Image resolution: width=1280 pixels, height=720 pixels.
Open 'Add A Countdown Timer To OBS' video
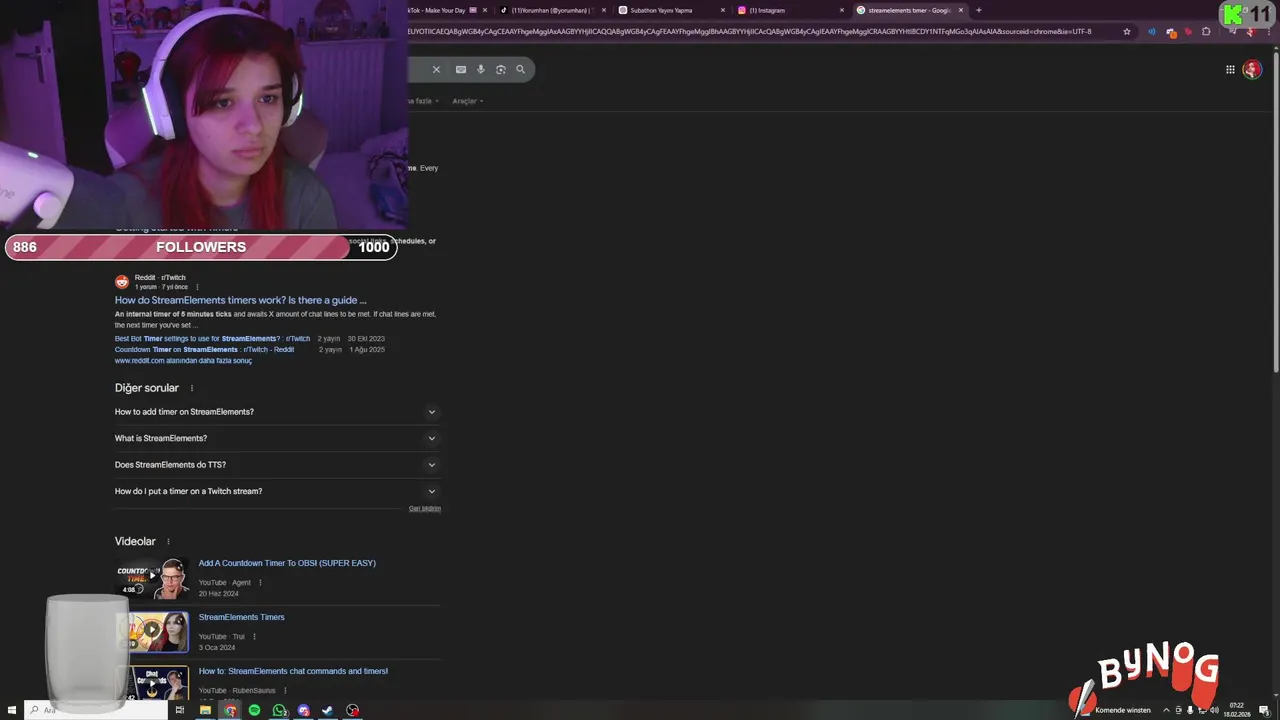[x=287, y=563]
